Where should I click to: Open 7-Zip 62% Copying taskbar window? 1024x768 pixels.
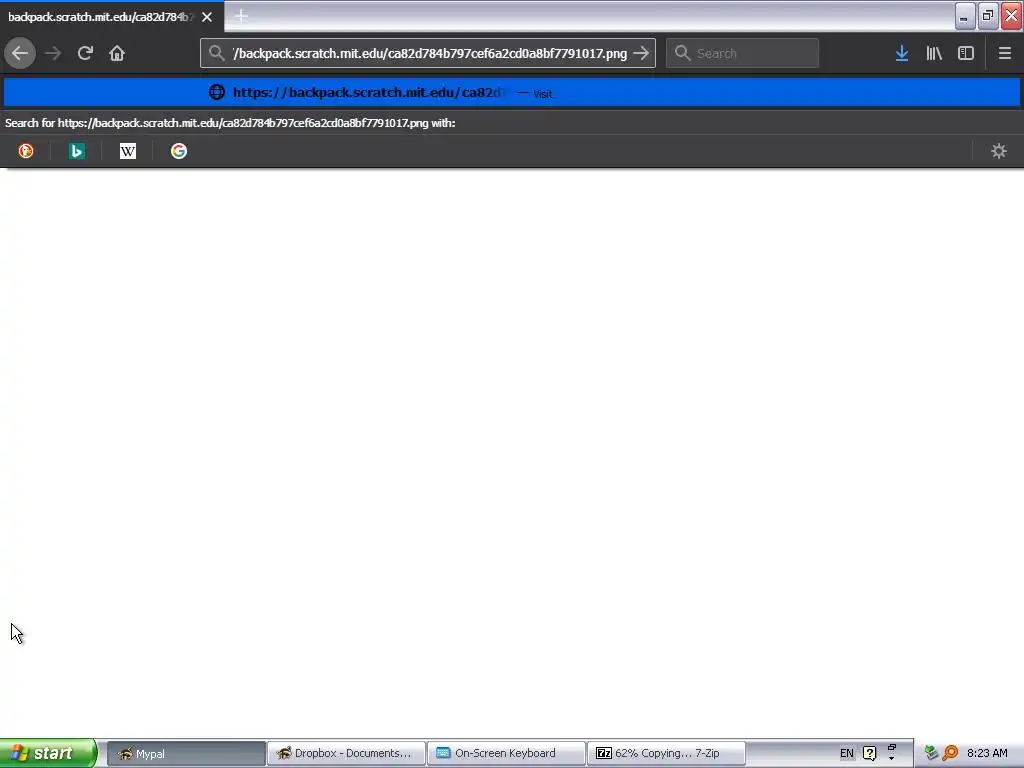click(666, 753)
